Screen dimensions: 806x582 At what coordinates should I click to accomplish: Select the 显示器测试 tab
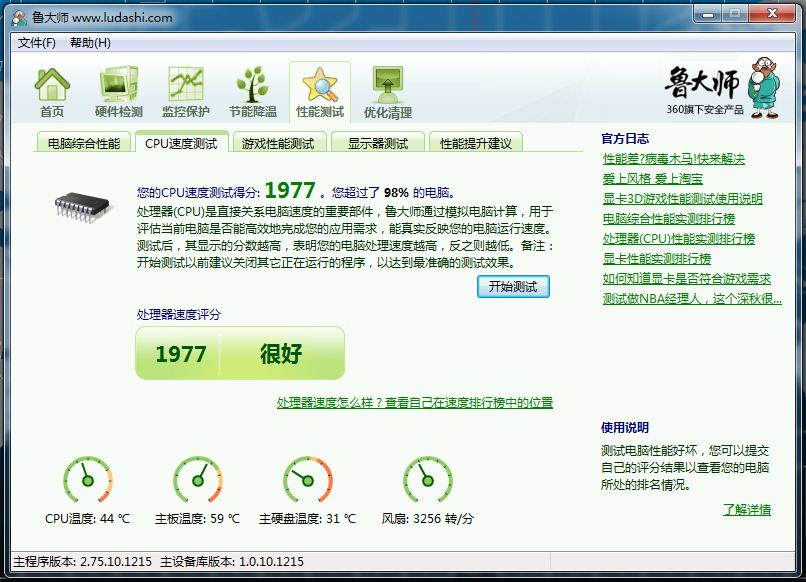(x=377, y=143)
